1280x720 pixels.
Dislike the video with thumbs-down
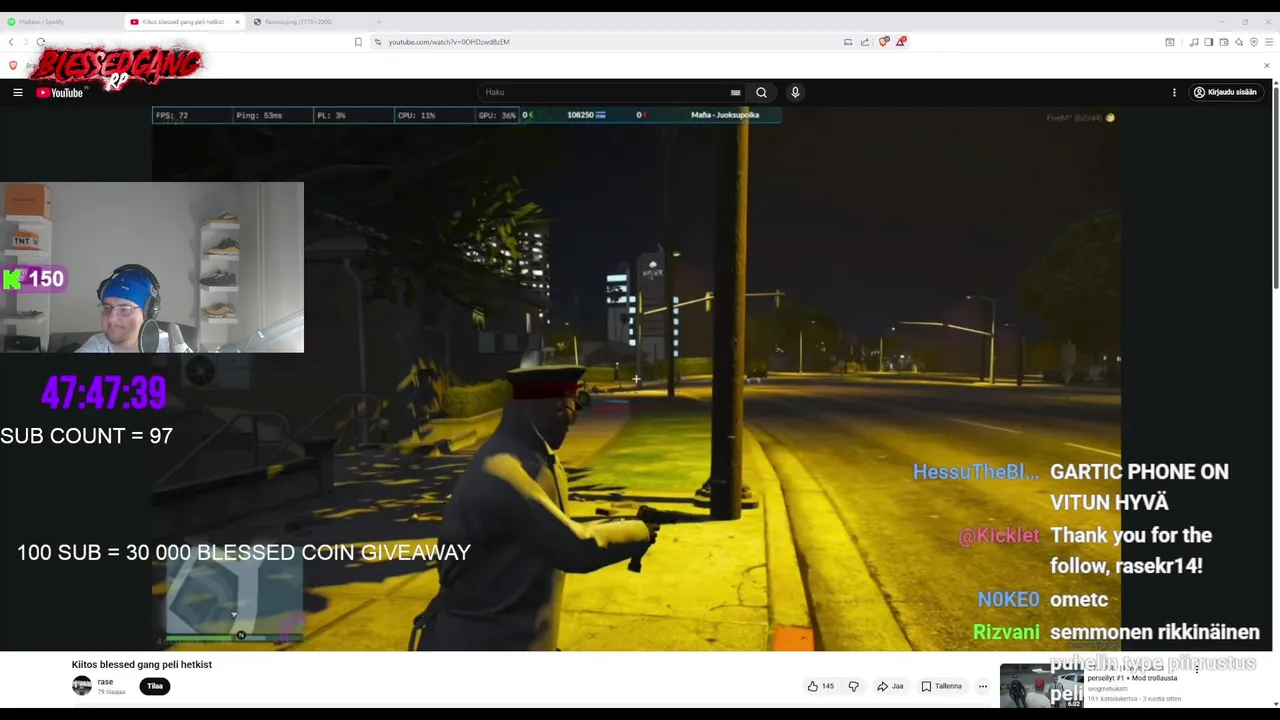[853, 686]
